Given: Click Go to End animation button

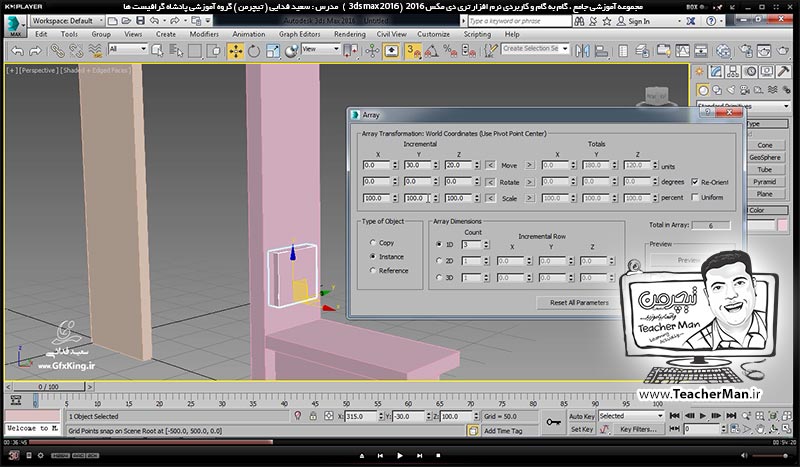Looking at the screenshot, I should point(731,416).
